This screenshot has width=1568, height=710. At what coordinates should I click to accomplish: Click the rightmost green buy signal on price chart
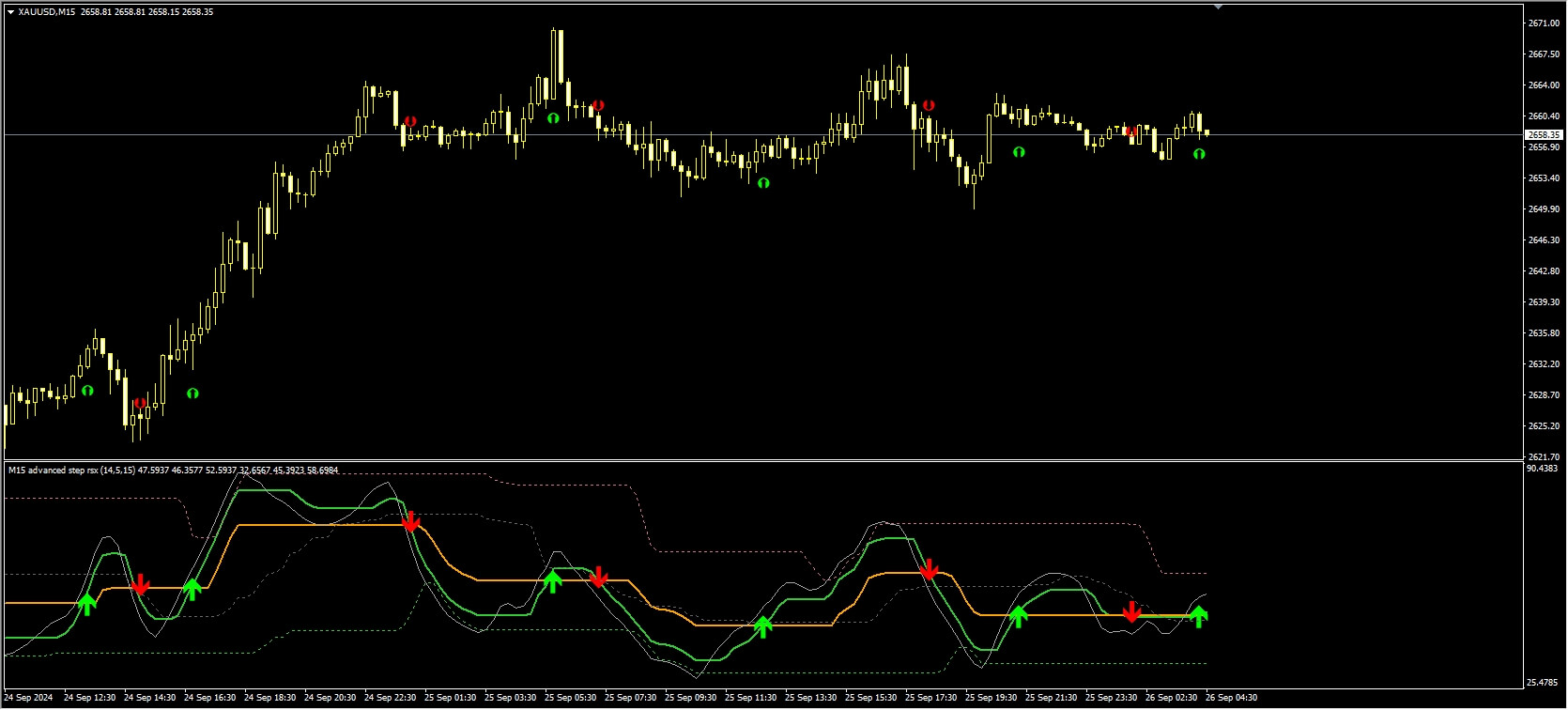[1199, 153]
